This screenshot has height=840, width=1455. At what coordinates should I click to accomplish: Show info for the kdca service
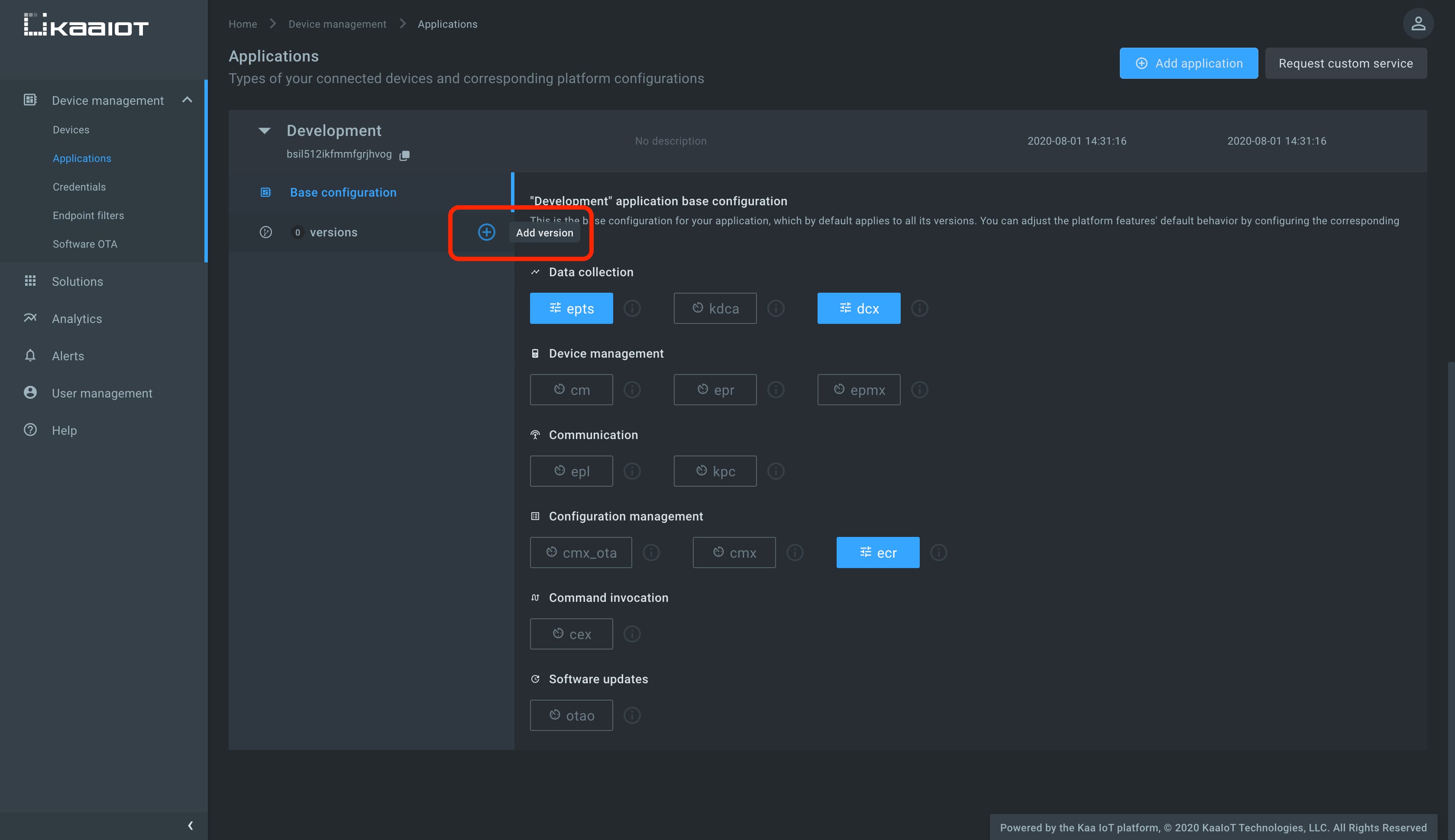tap(776, 308)
